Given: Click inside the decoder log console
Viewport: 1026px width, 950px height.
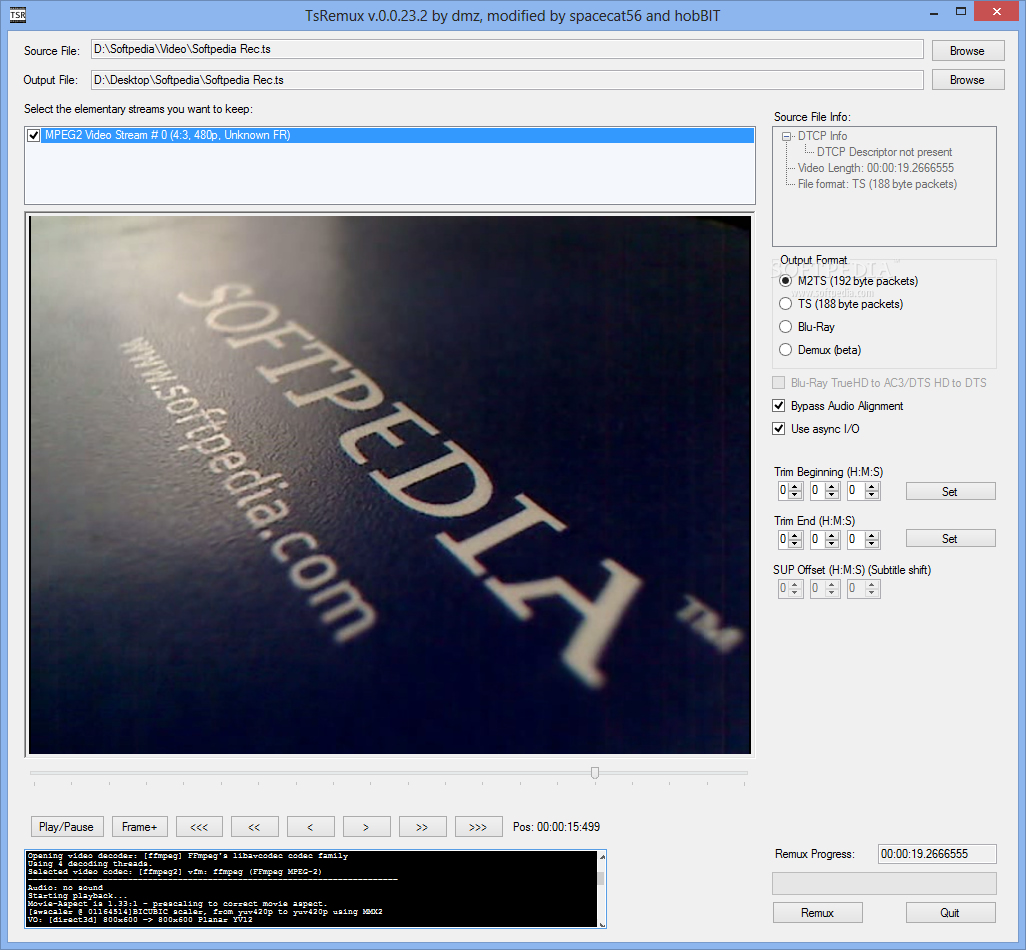Looking at the screenshot, I should click(x=311, y=888).
